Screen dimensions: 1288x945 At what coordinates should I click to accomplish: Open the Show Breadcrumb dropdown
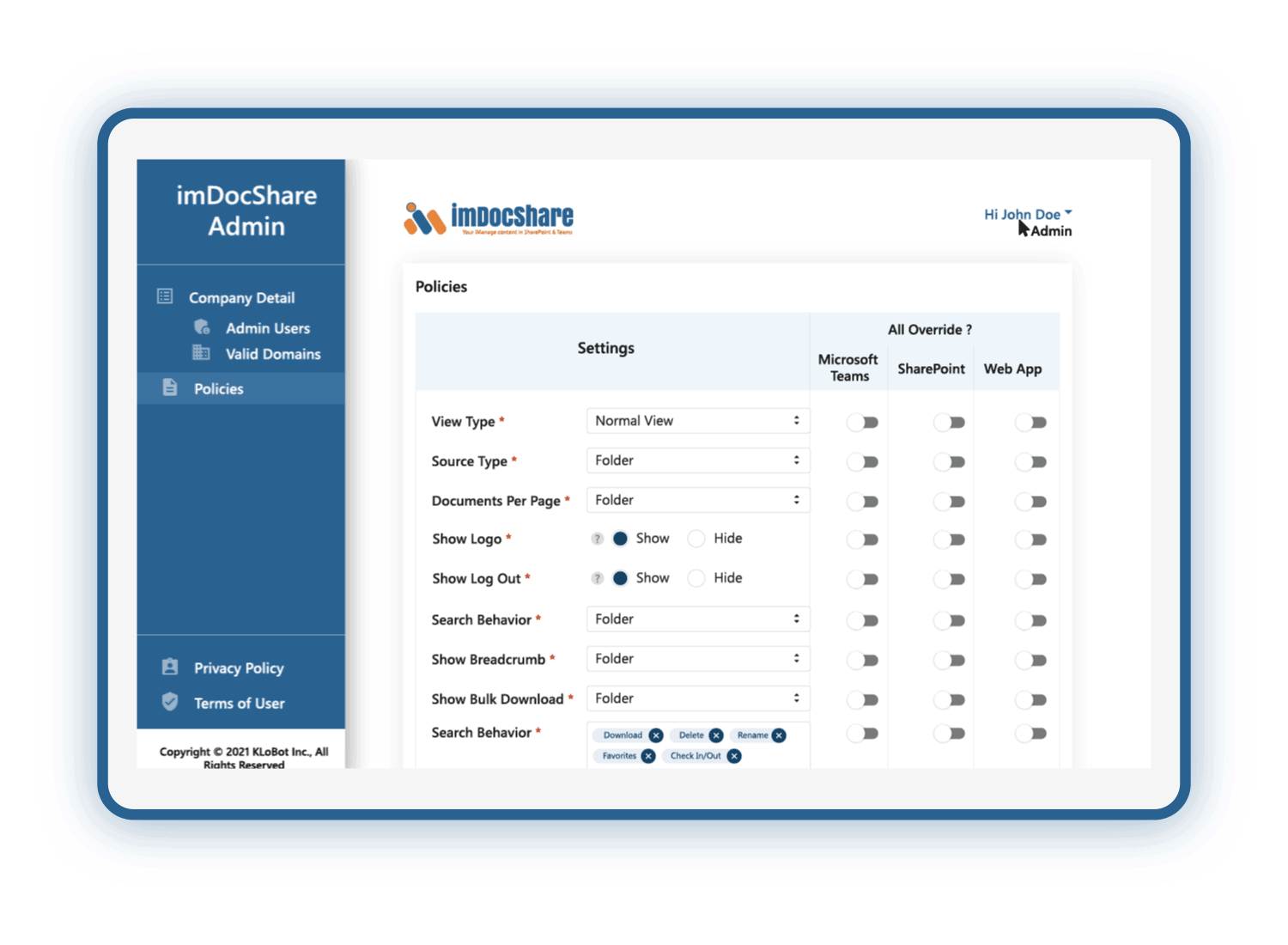click(698, 659)
